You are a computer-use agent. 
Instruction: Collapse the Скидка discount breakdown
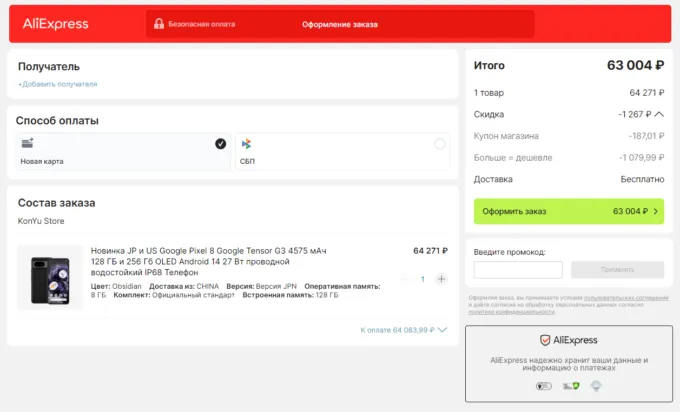click(x=659, y=115)
